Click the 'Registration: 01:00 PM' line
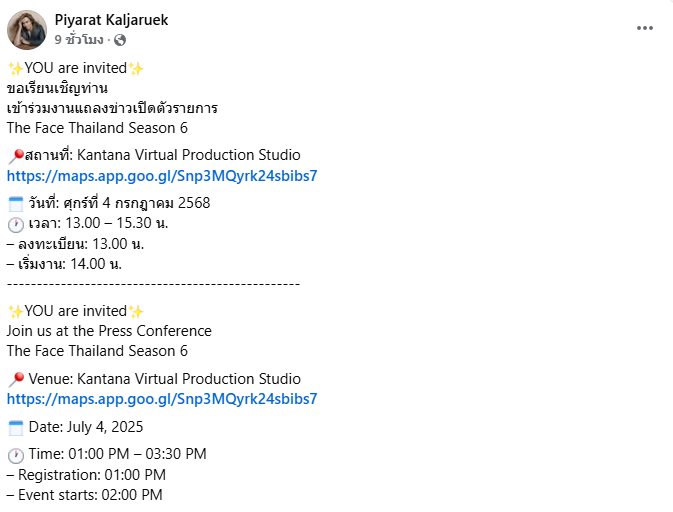673x512 pixels. coord(86,474)
